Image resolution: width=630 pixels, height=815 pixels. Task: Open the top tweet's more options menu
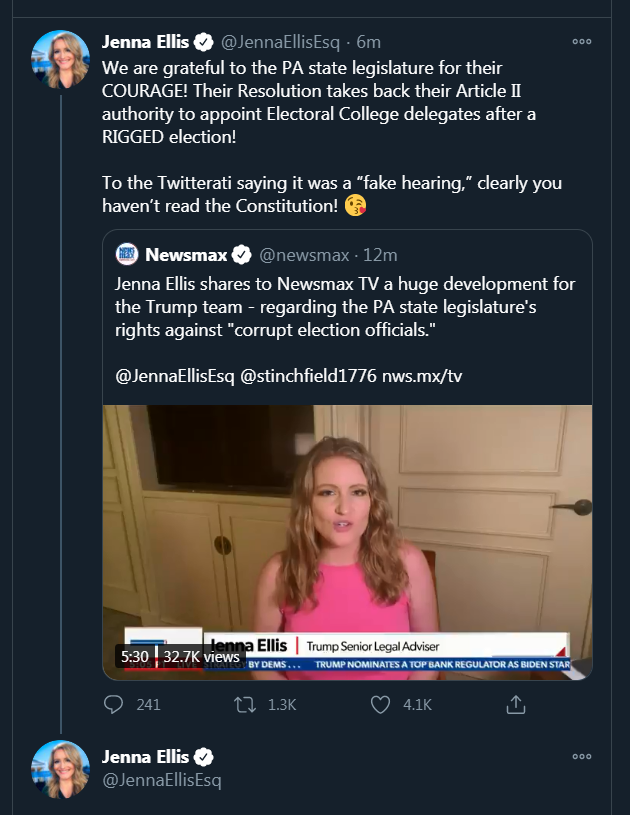click(x=581, y=42)
